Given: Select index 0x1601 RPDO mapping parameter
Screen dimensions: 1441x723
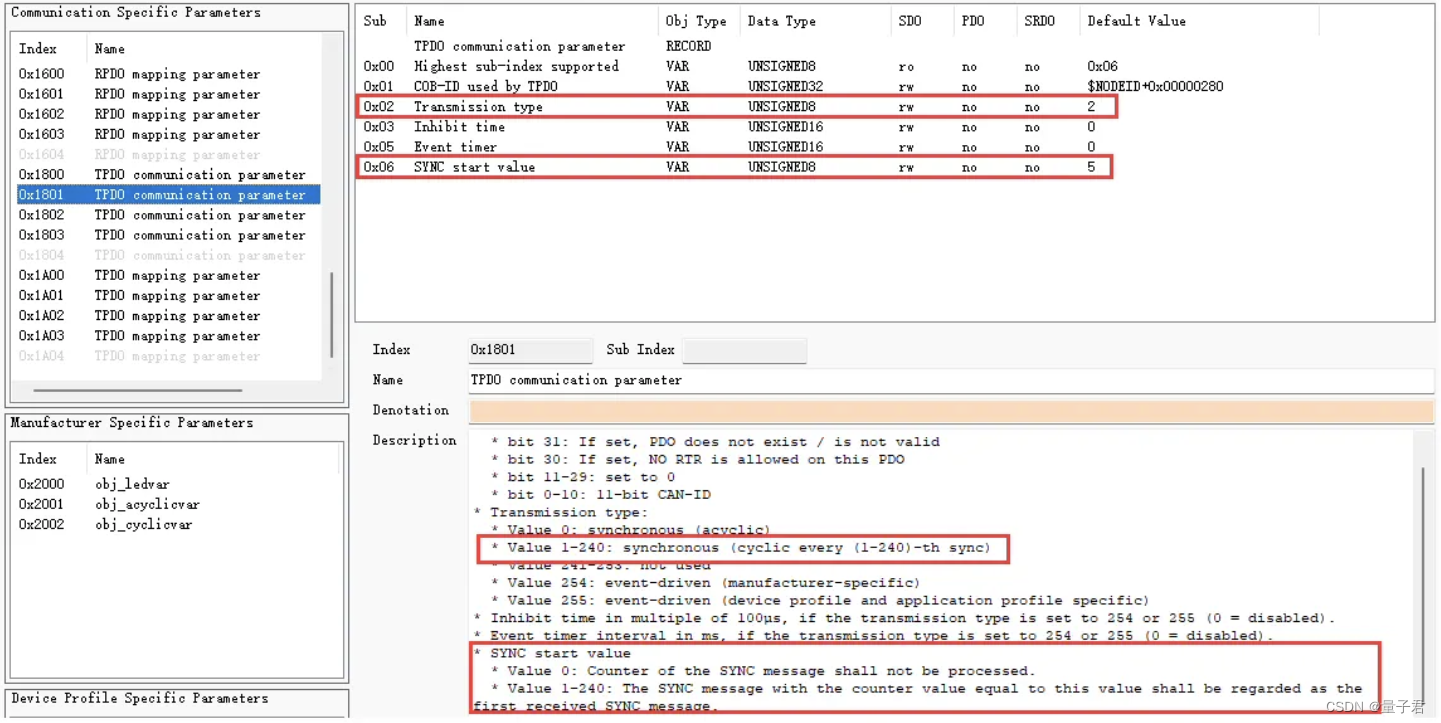Looking at the screenshot, I should point(168,94).
